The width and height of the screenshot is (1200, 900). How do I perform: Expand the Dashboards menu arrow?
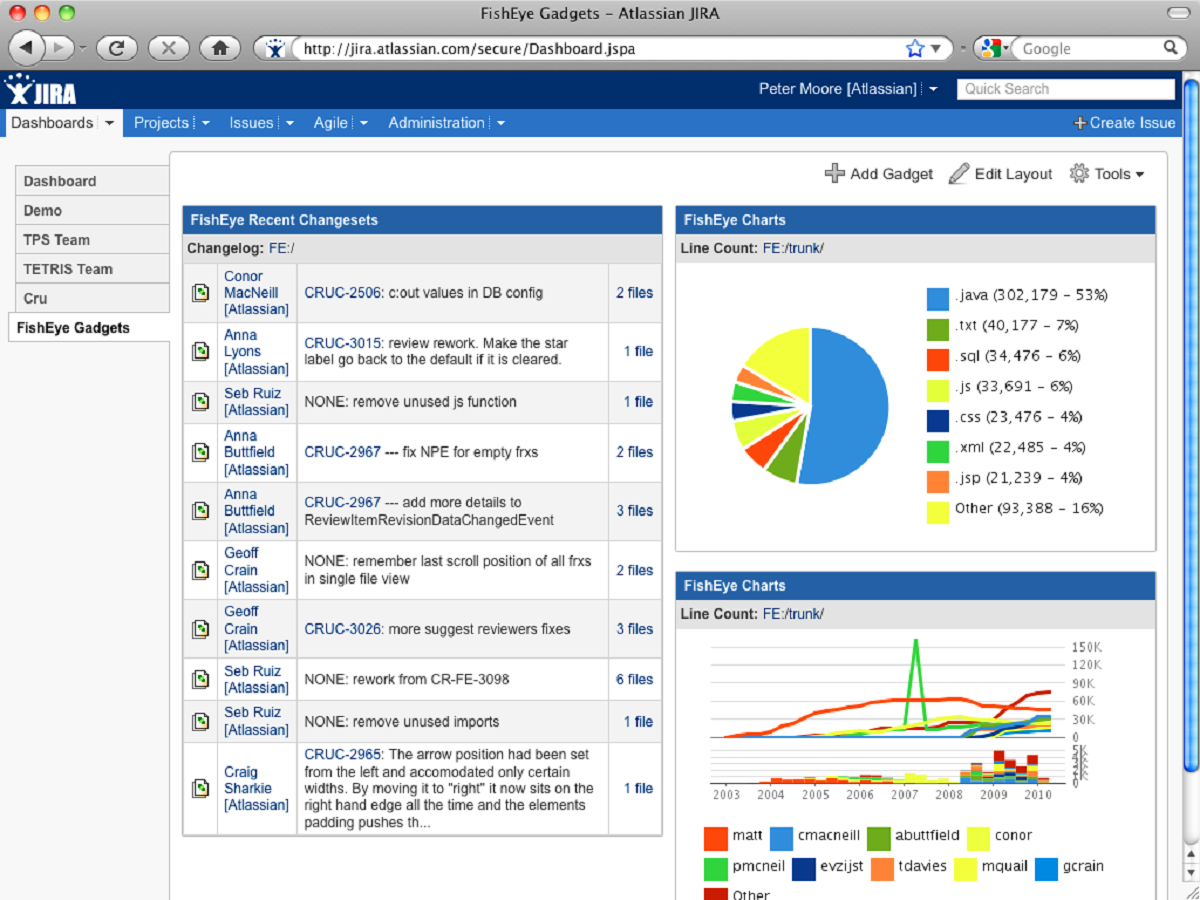coord(108,124)
